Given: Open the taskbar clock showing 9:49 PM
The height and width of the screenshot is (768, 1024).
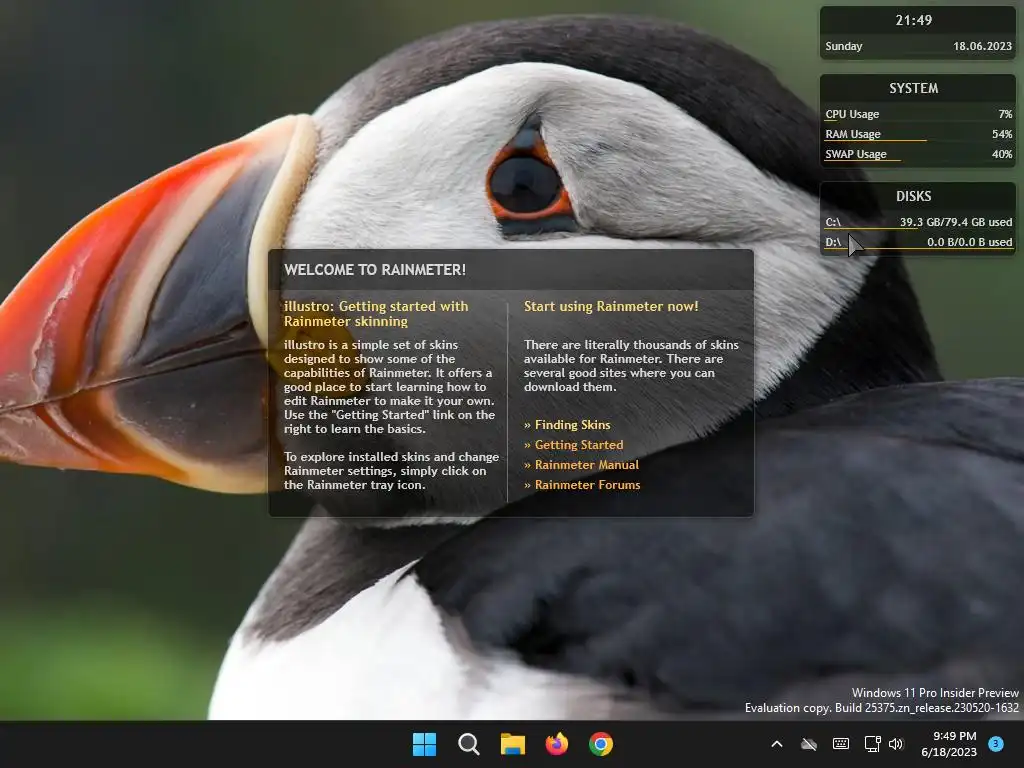Looking at the screenshot, I should click(x=949, y=744).
